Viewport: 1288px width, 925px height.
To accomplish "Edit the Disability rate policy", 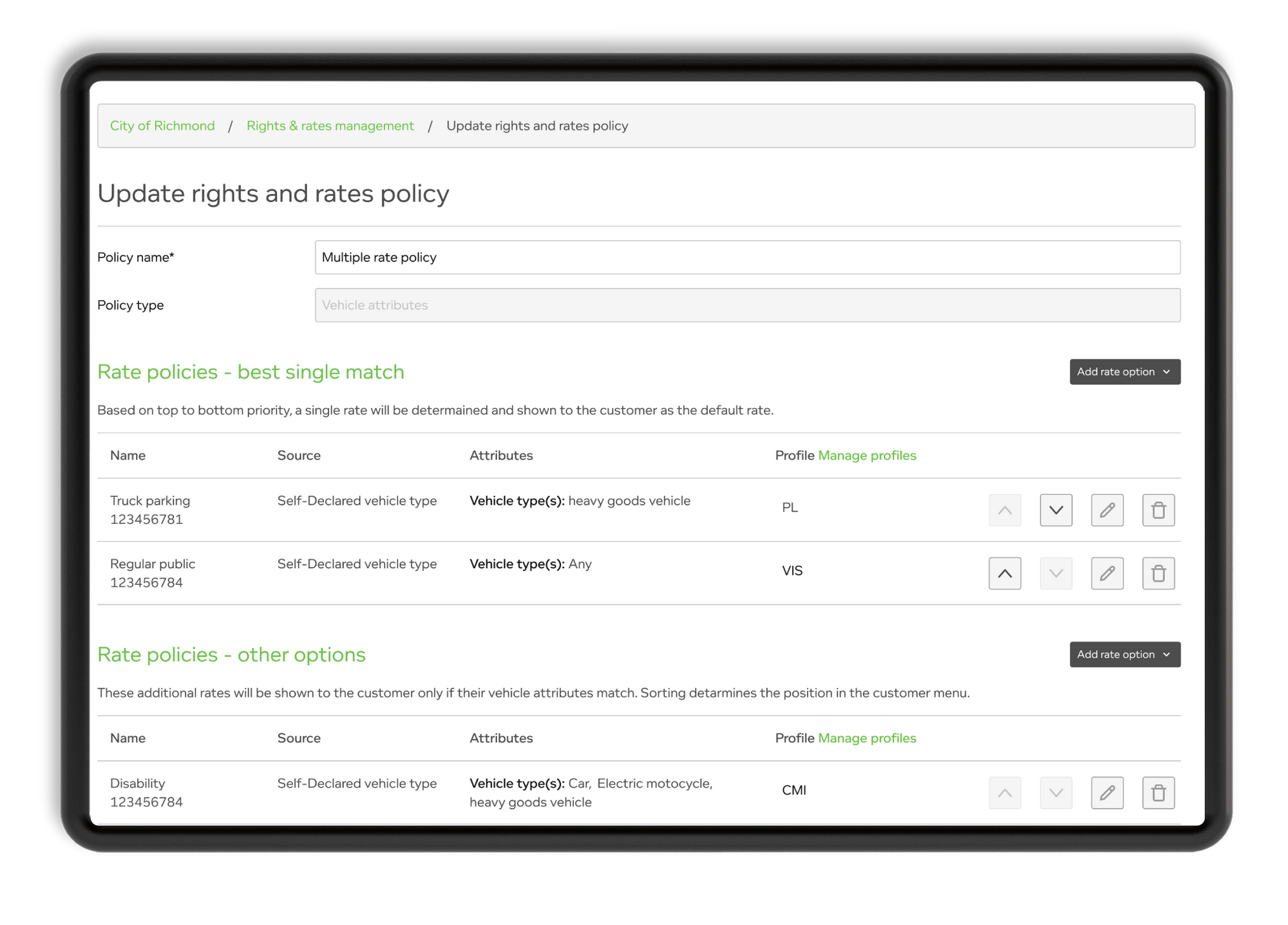I will (x=1107, y=792).
